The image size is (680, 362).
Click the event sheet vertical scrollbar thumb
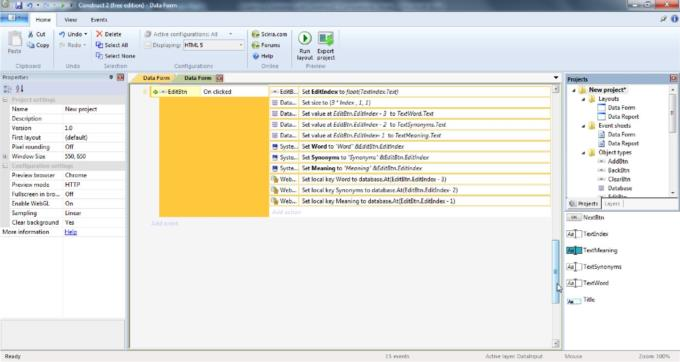pyautogui.click(x=556, y=272)
